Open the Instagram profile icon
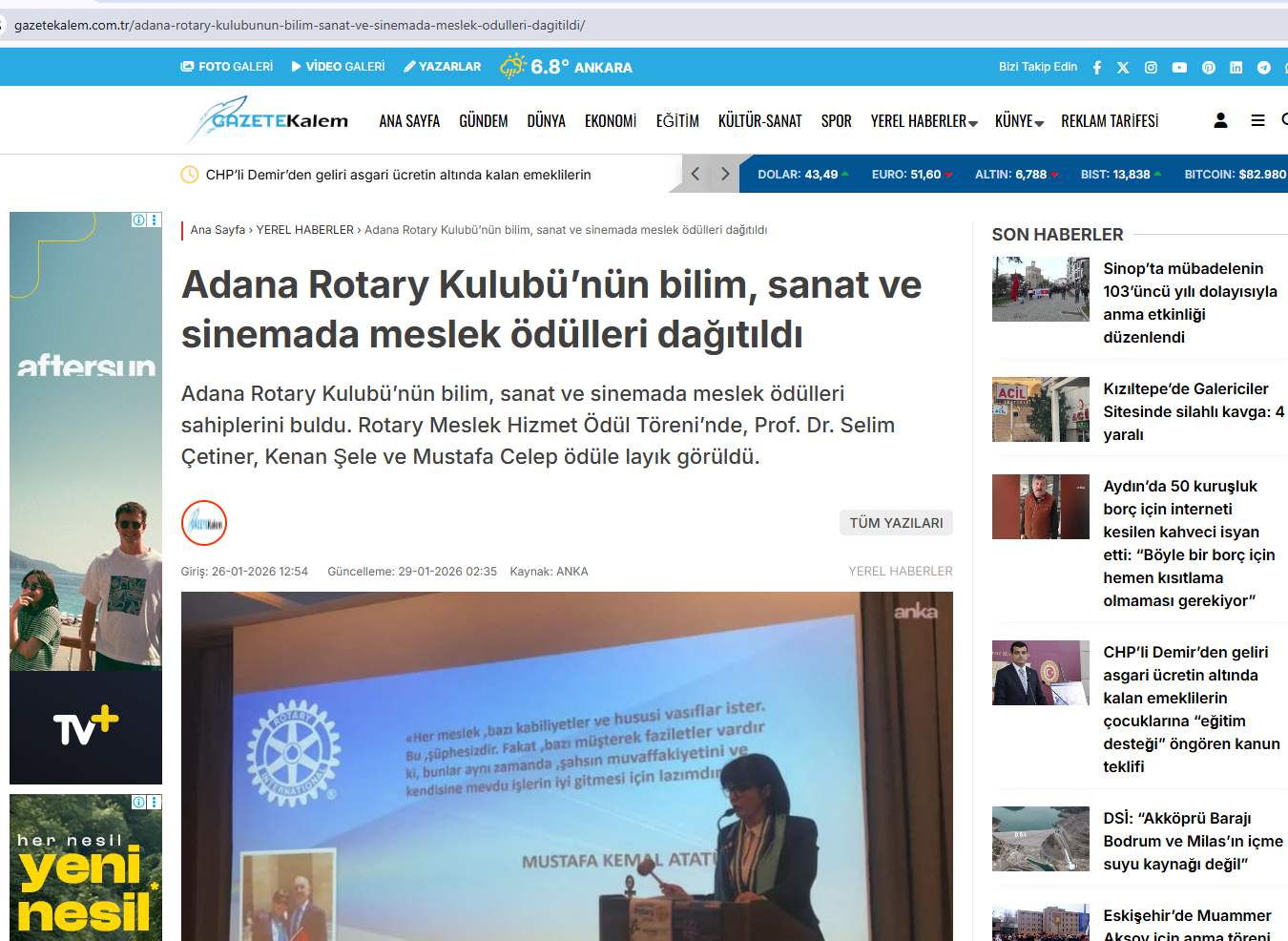The height and width of the screenshot is (941, 1288). 1151,68
